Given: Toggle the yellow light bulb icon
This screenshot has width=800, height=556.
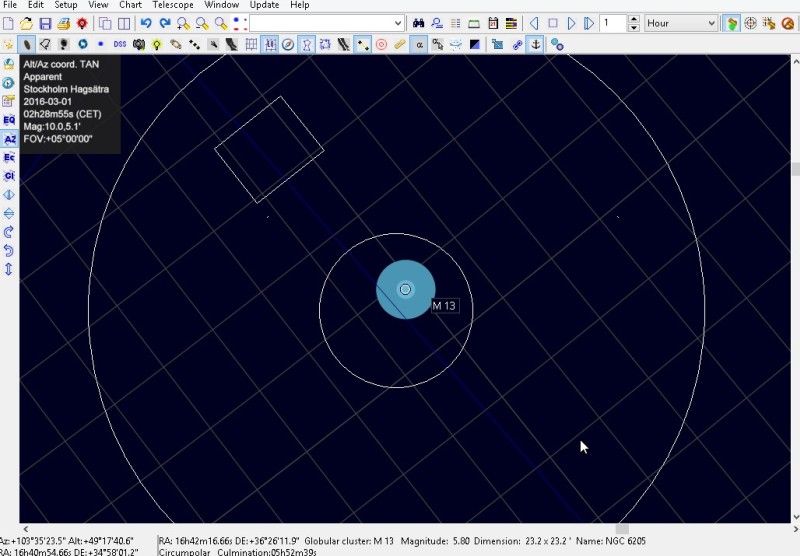Looking at the screenshot, I should 157,45.
